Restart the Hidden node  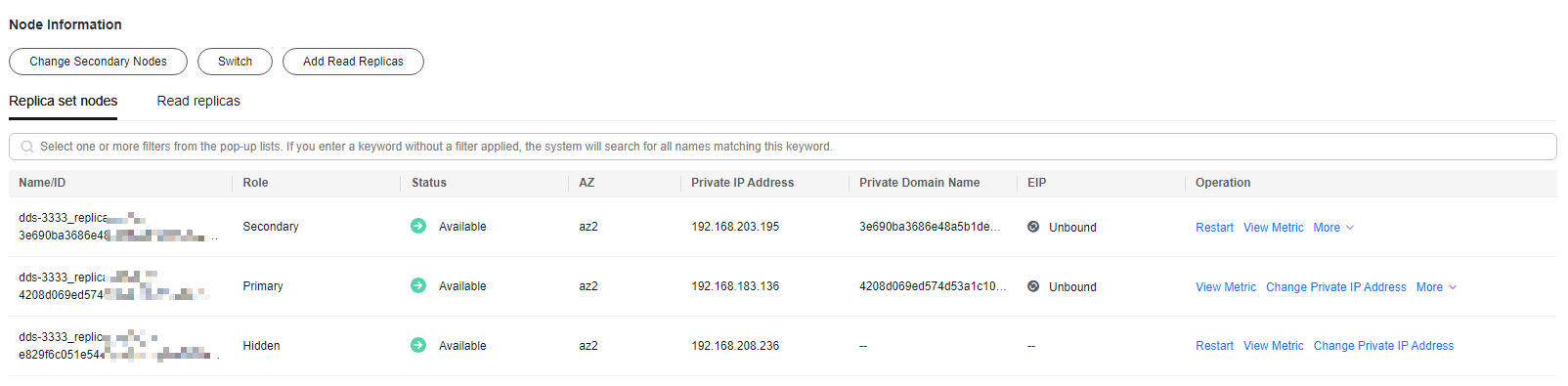pyautogui.click(x=1214, y=346)
